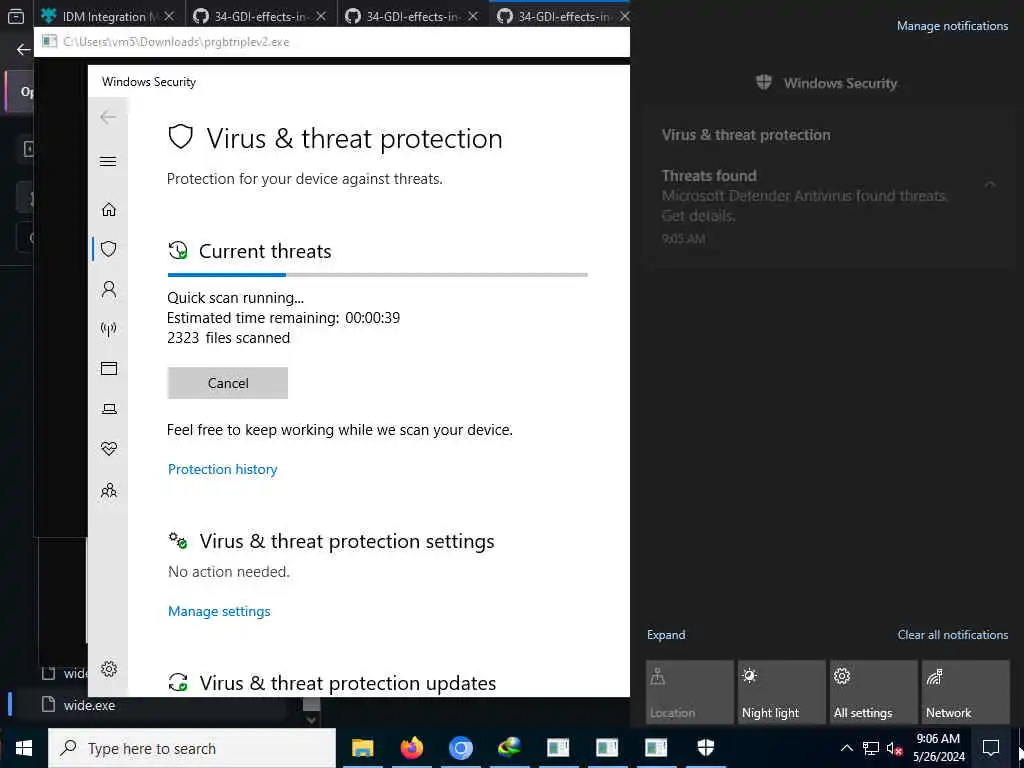Screen dimensions: 1024x768
Task: Open the Windows Start menu
Action: click(x=24, y=748)
